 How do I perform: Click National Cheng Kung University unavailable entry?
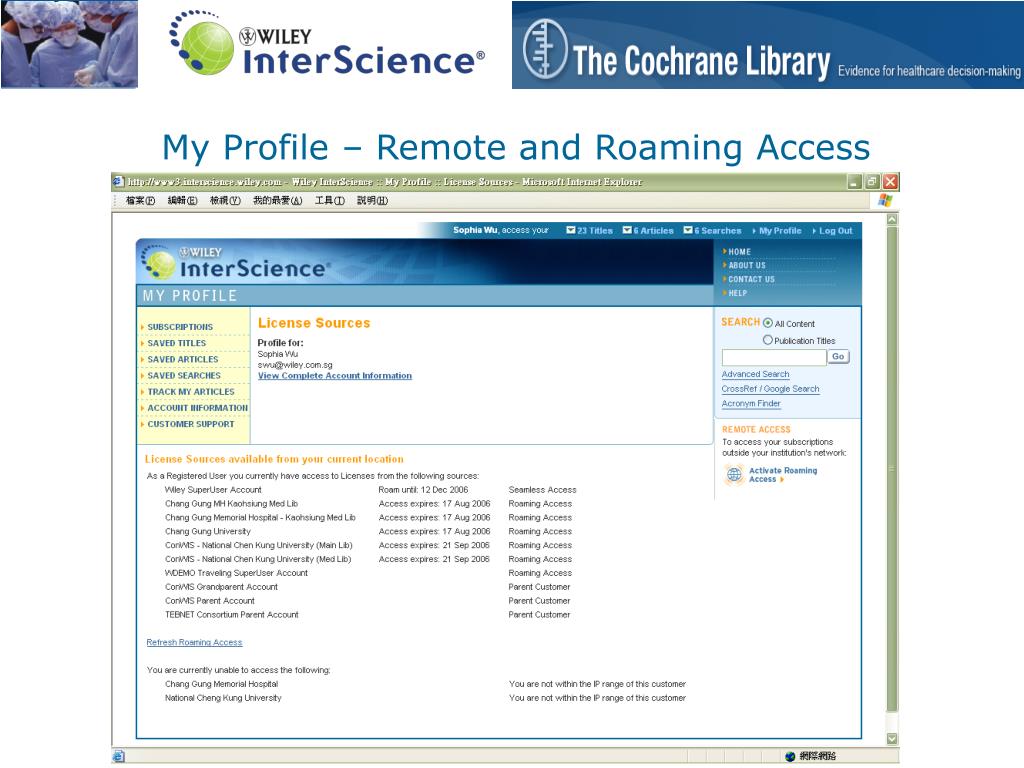223,698
